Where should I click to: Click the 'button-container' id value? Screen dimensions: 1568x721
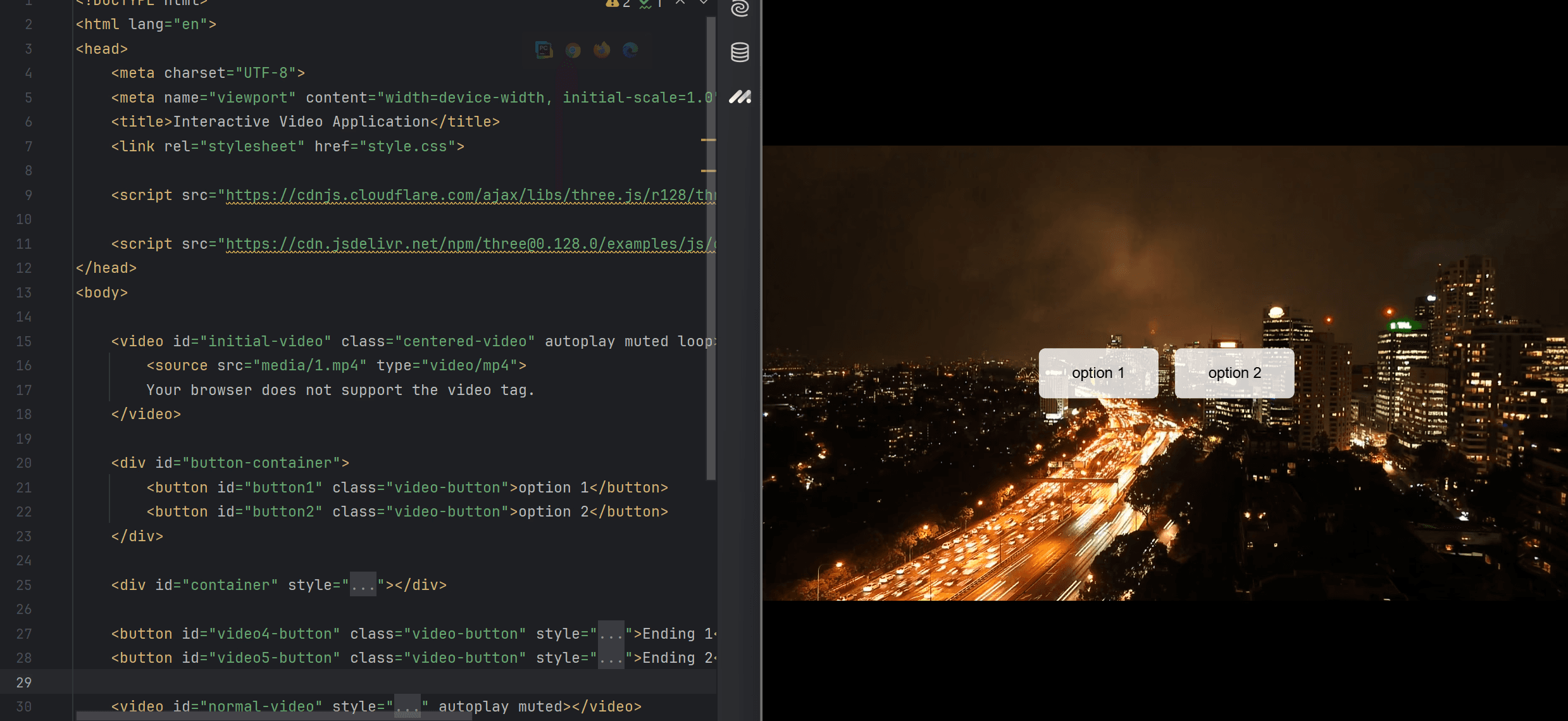click(261, 463)
